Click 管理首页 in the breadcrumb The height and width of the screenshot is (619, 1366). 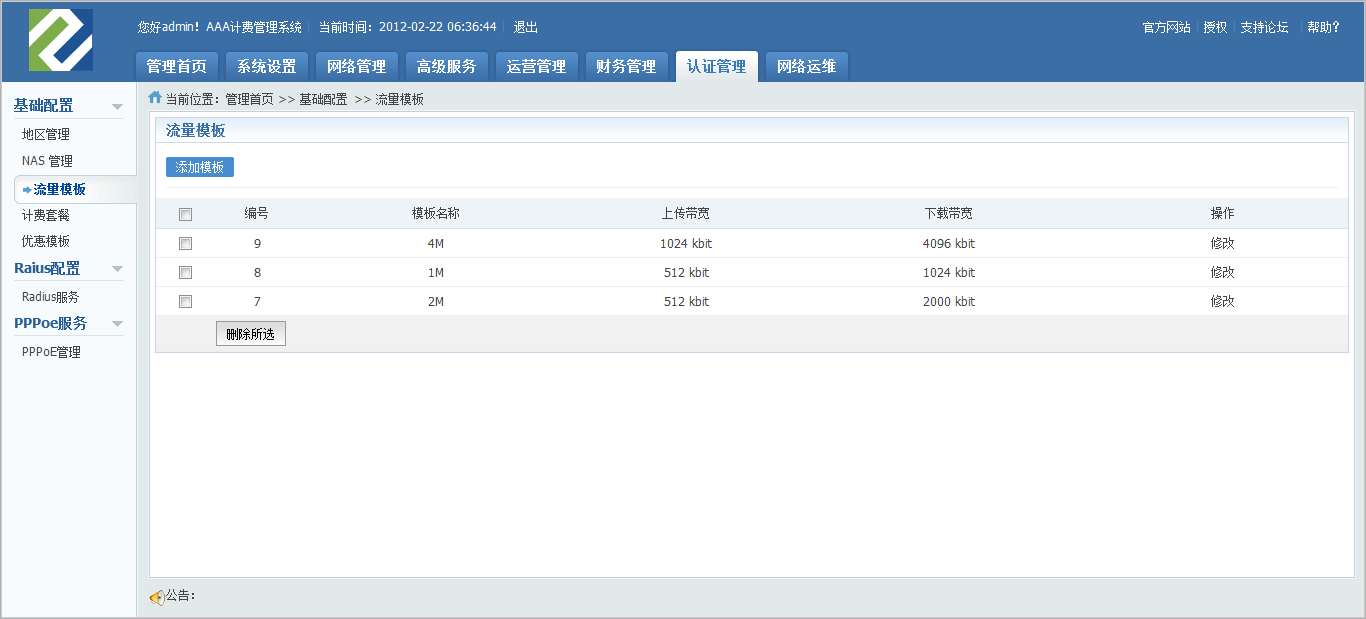(249, 99)
